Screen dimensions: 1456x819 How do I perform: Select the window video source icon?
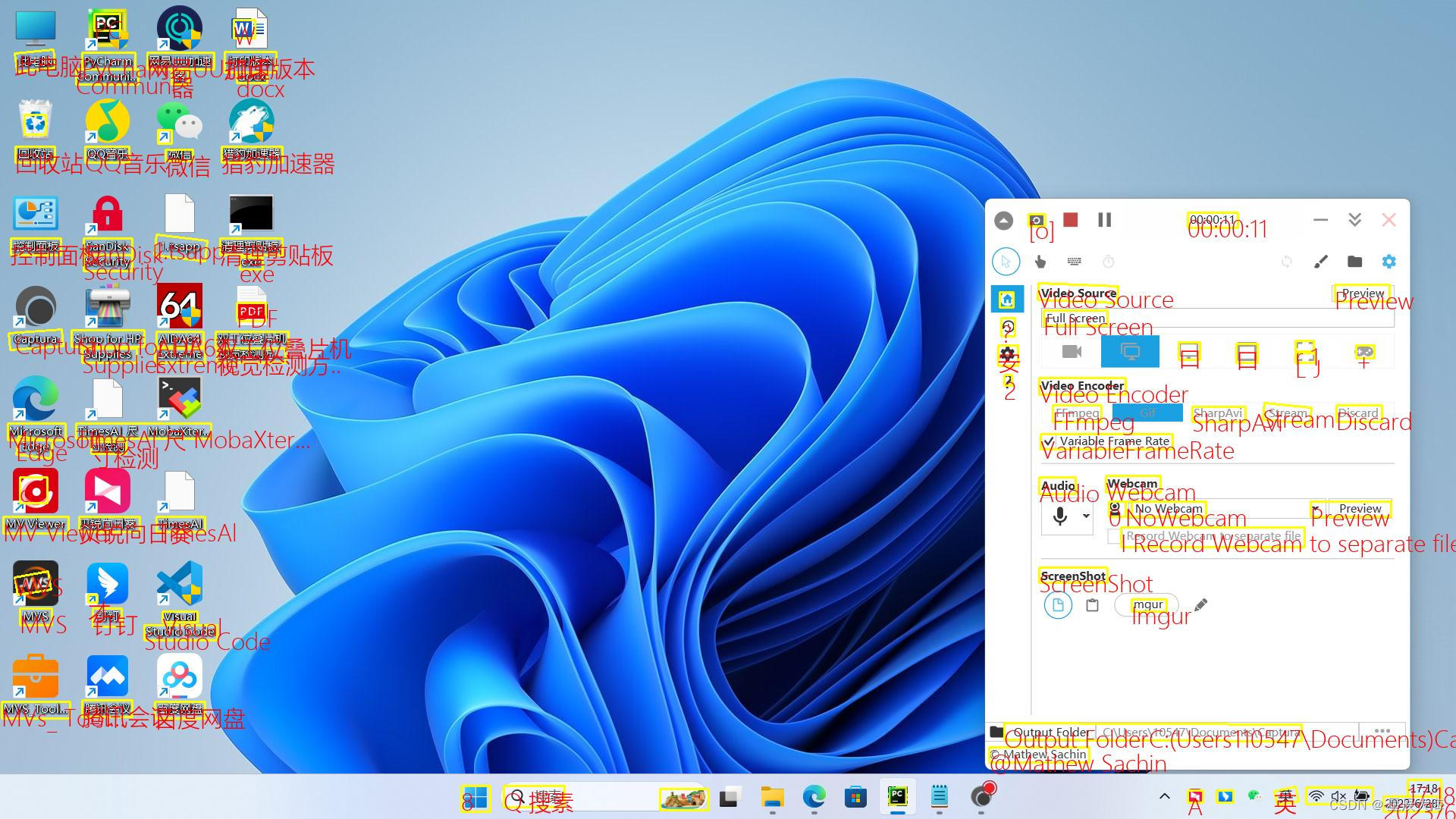click(x=1247, y=352)
